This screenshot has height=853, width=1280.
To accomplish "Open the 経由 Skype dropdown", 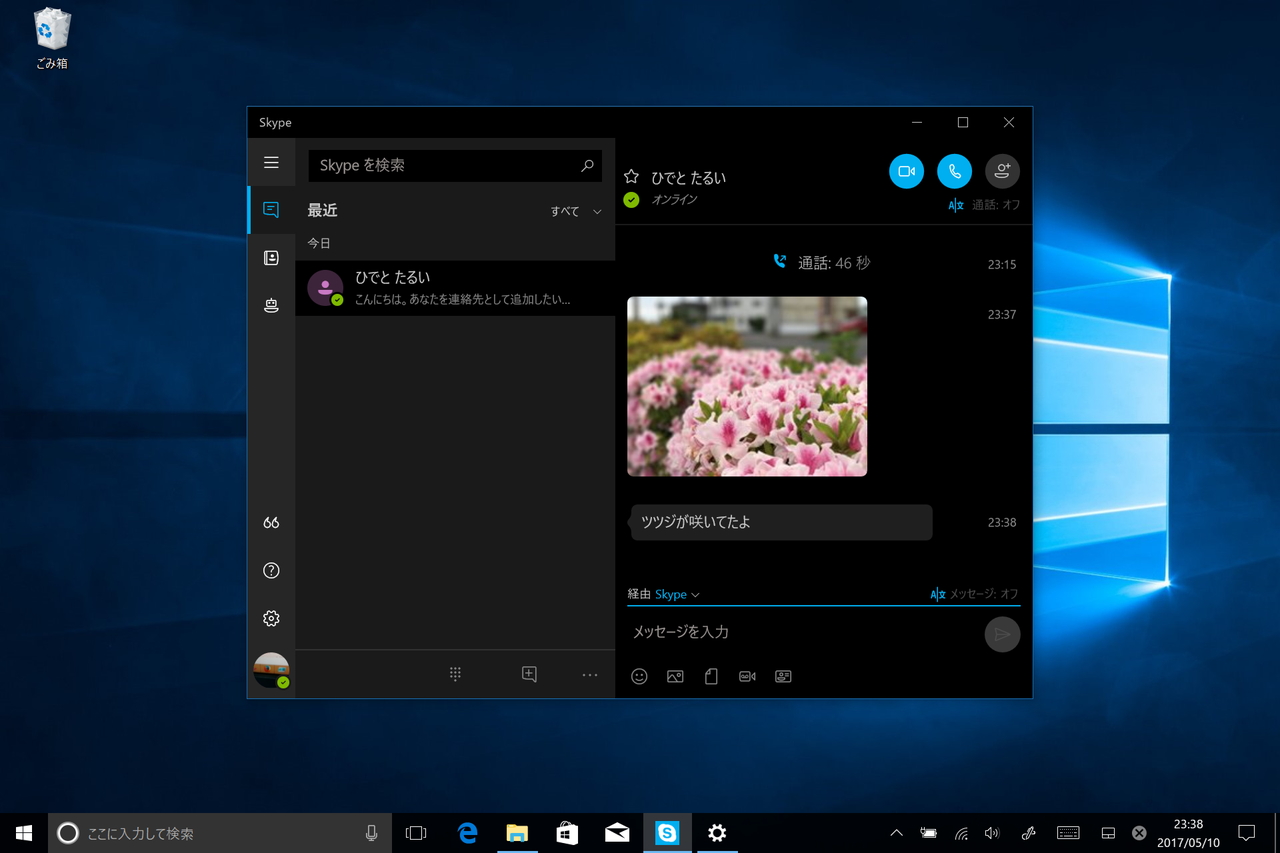I will pyautogui.click(x=676, y=594).
